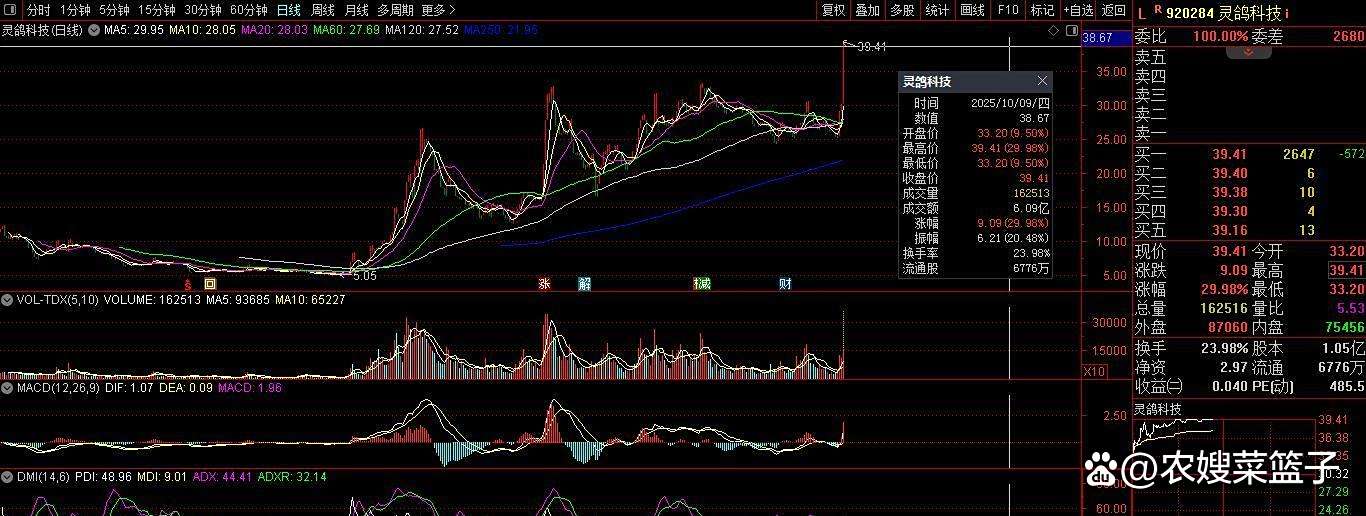
Task: Select the 月线 monthly chart tab
Action: [x=356, y=10]
